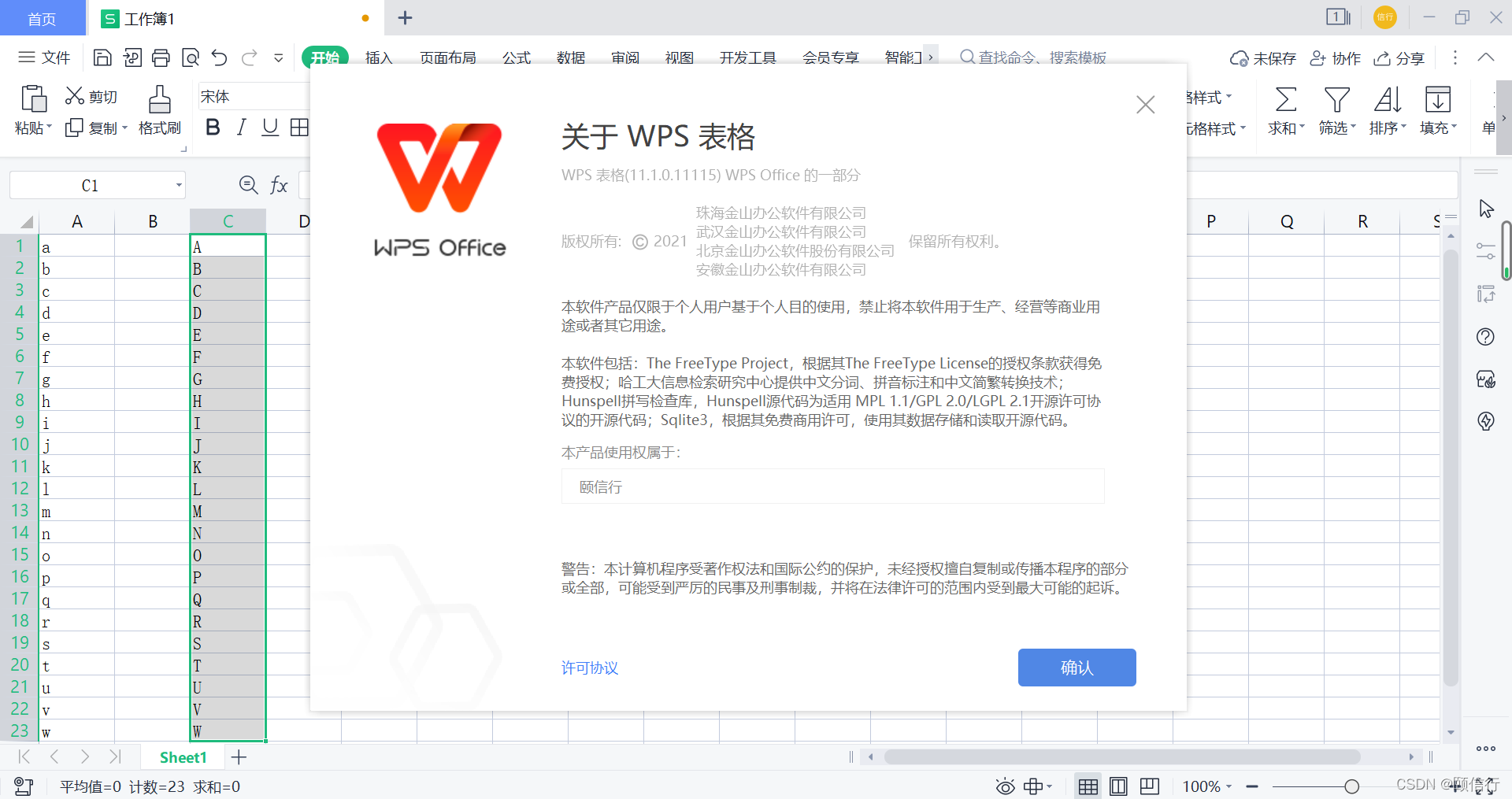Open a new tab with plus button
Image resolution: width=1512 pixels, height=799 pixels.
coord(405,18)
